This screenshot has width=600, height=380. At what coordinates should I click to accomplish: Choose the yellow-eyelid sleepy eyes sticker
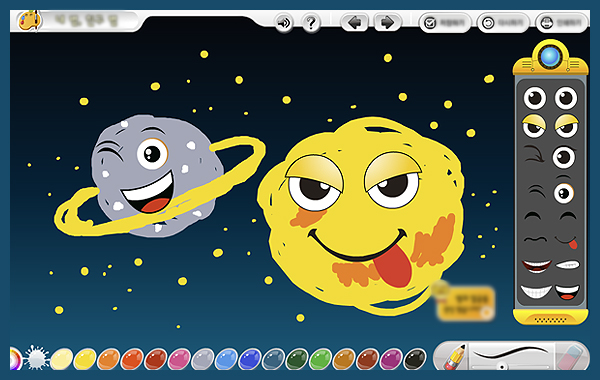tap(550, 126)
